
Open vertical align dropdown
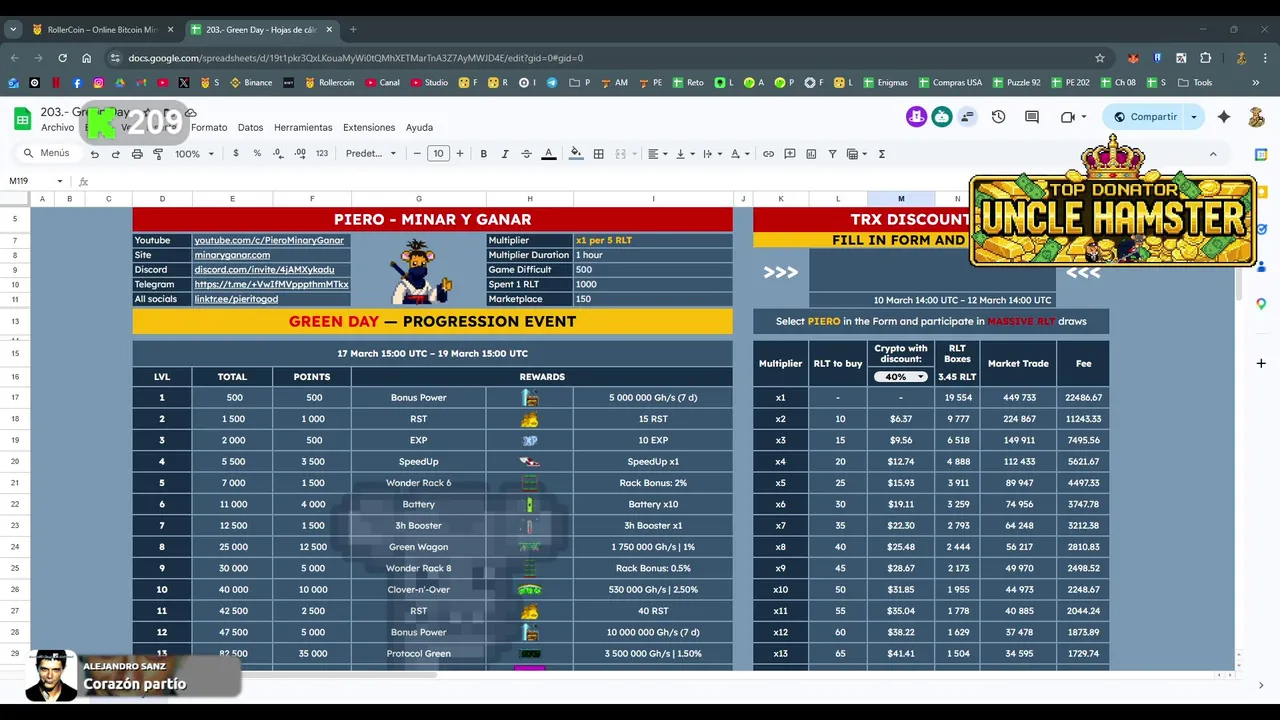coord(685,154)
